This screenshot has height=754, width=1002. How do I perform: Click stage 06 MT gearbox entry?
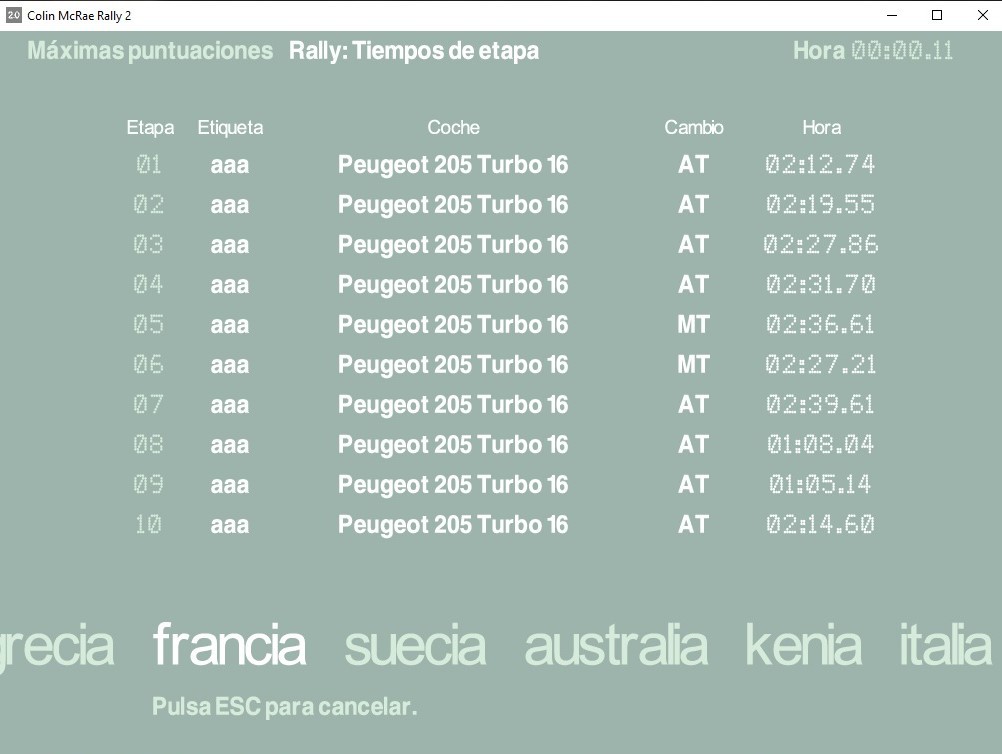pyautogui.click(x=693, y=364)
